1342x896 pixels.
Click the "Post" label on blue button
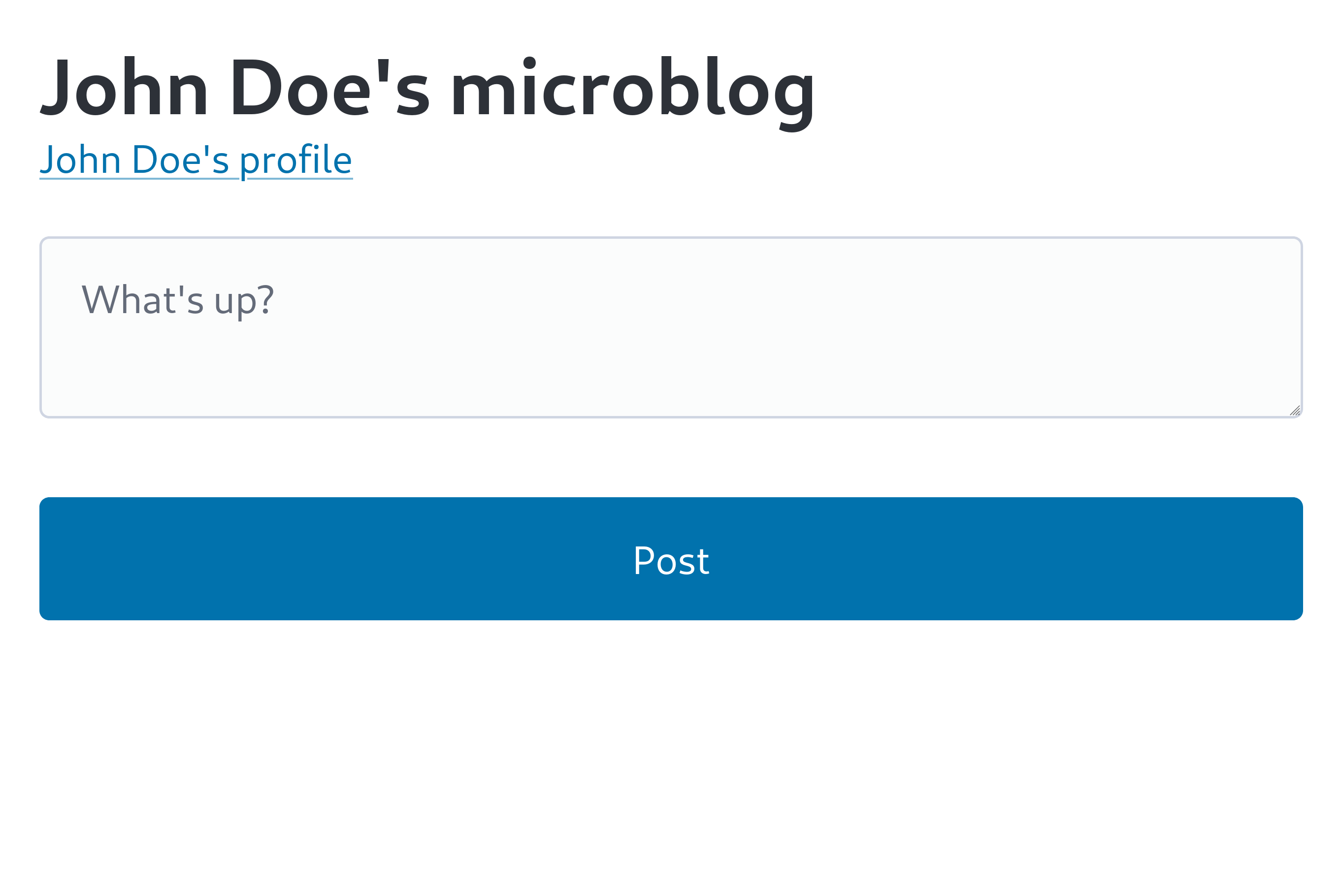(671, 561)
